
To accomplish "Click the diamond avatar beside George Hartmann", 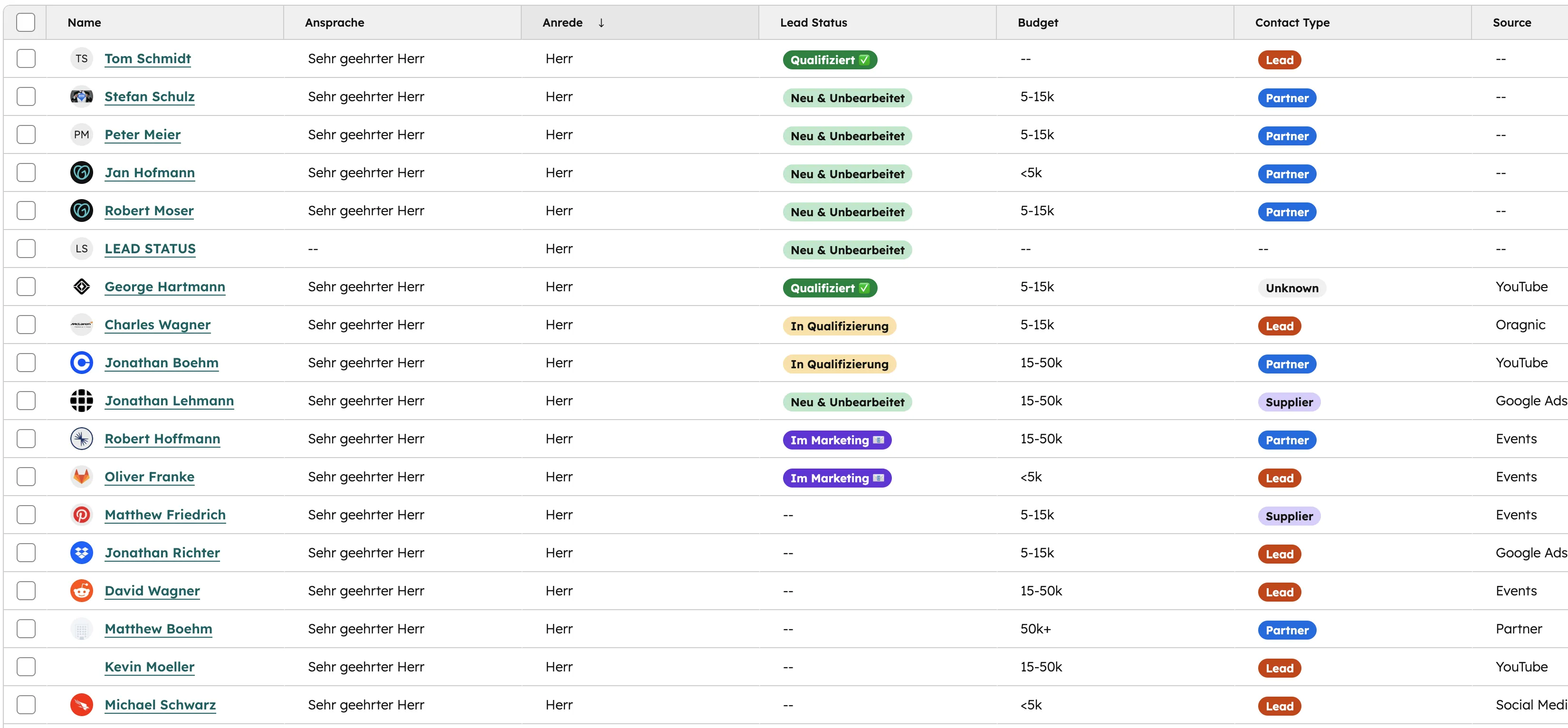I will [x=81, y=286].
